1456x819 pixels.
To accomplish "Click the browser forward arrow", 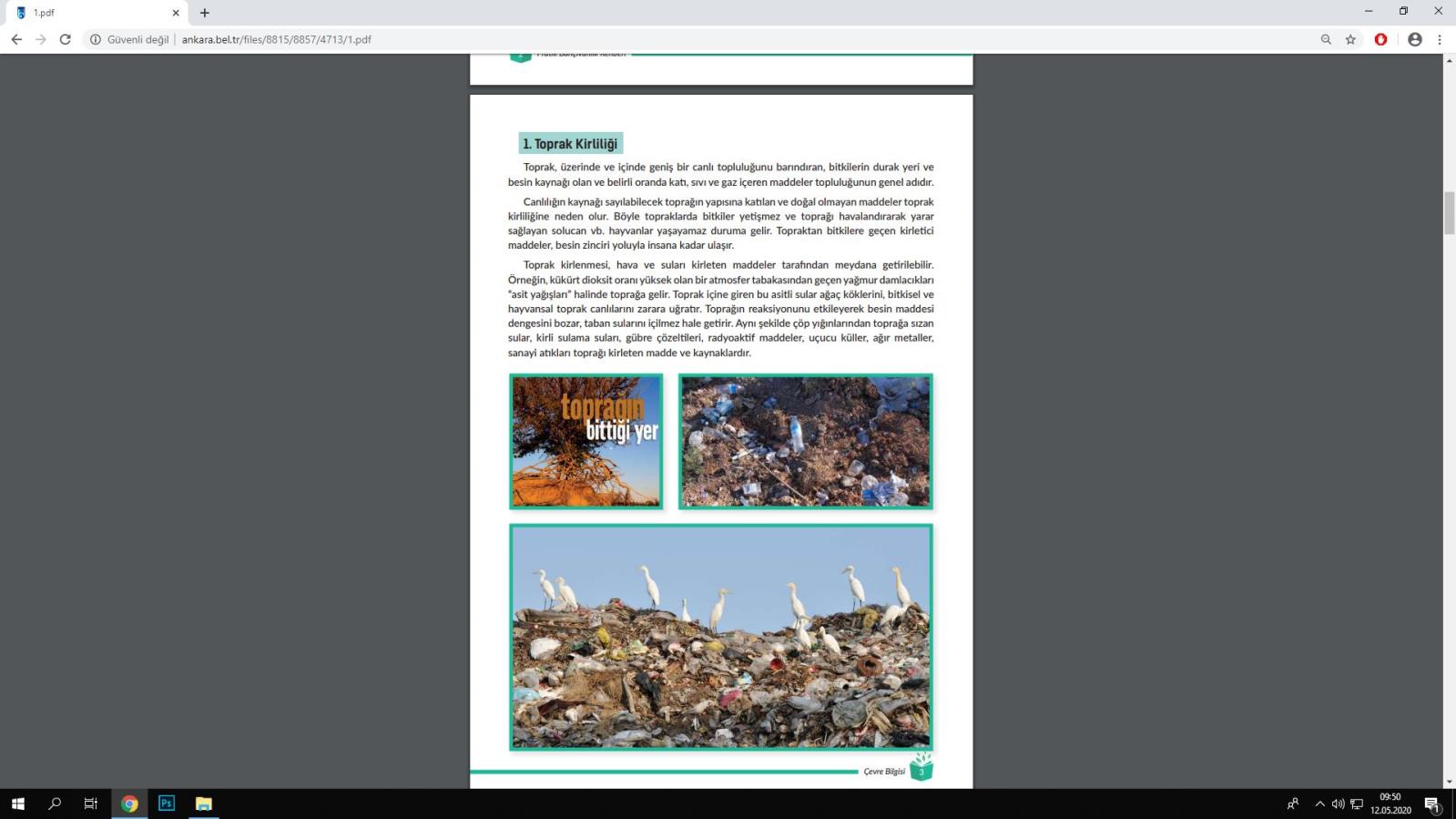I will click(41, 39).
